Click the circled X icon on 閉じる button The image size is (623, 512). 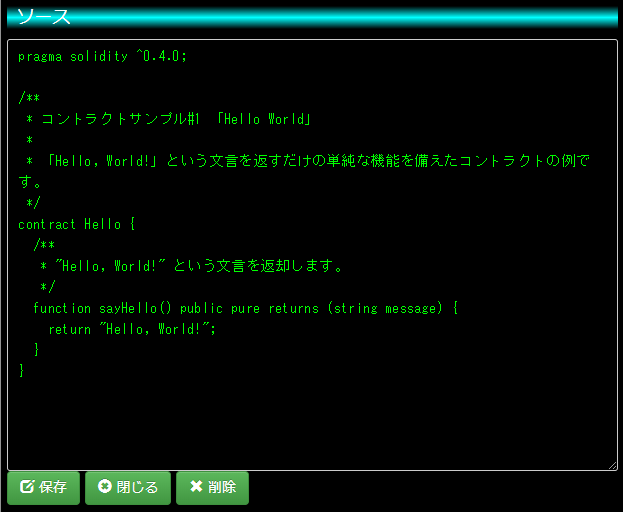tap(105, 486)
